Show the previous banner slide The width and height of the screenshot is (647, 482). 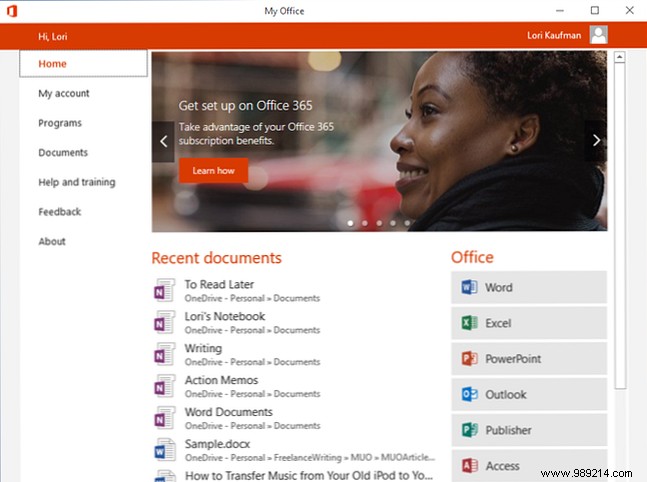pyautogui.click(x=163, y=142)
